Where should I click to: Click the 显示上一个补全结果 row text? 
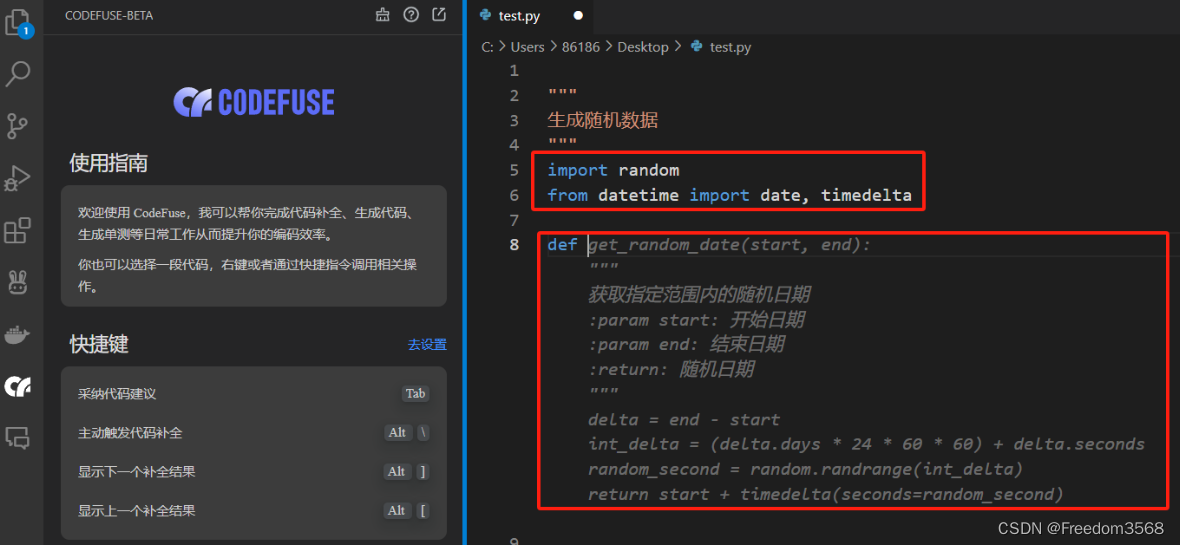click(136, 511)
